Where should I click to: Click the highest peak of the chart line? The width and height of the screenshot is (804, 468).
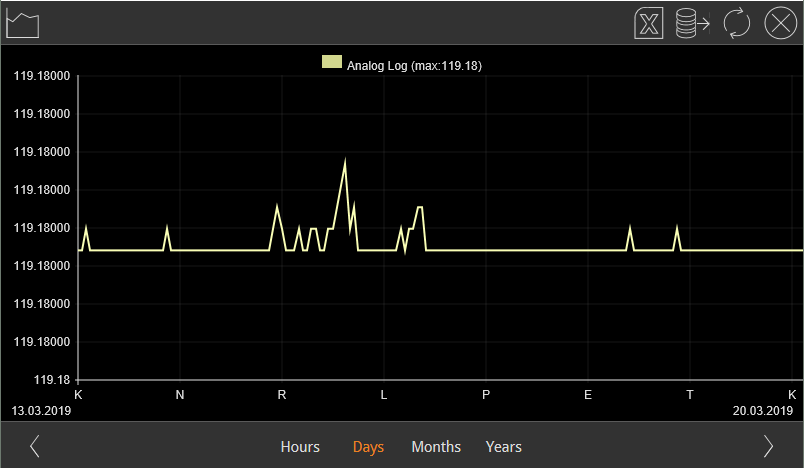coord(345,162)
